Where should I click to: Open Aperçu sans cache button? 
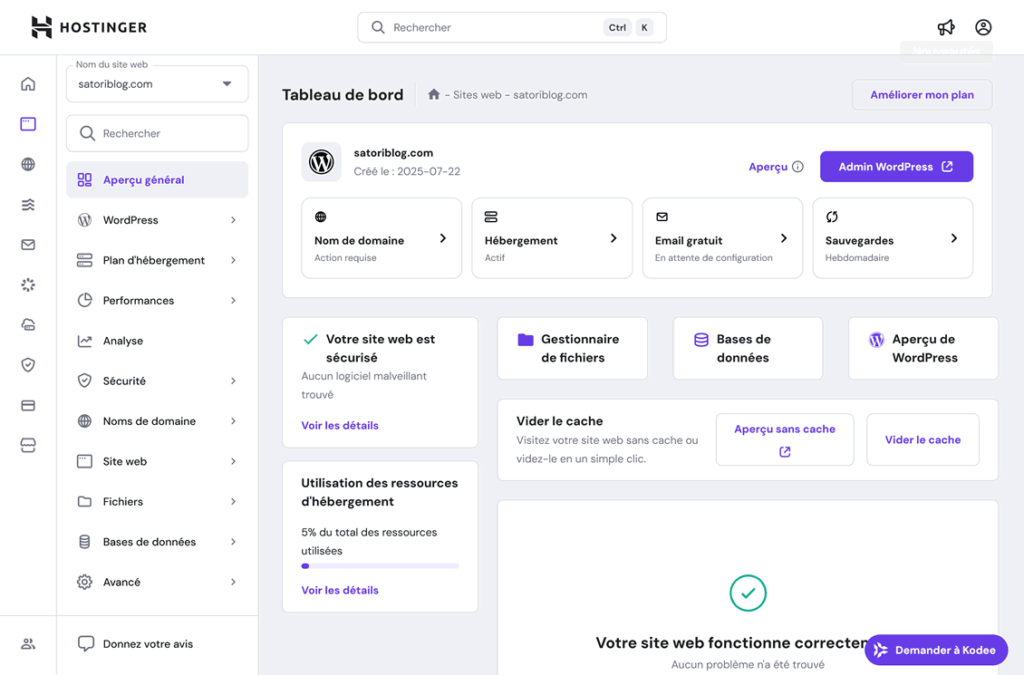(785, 439)
